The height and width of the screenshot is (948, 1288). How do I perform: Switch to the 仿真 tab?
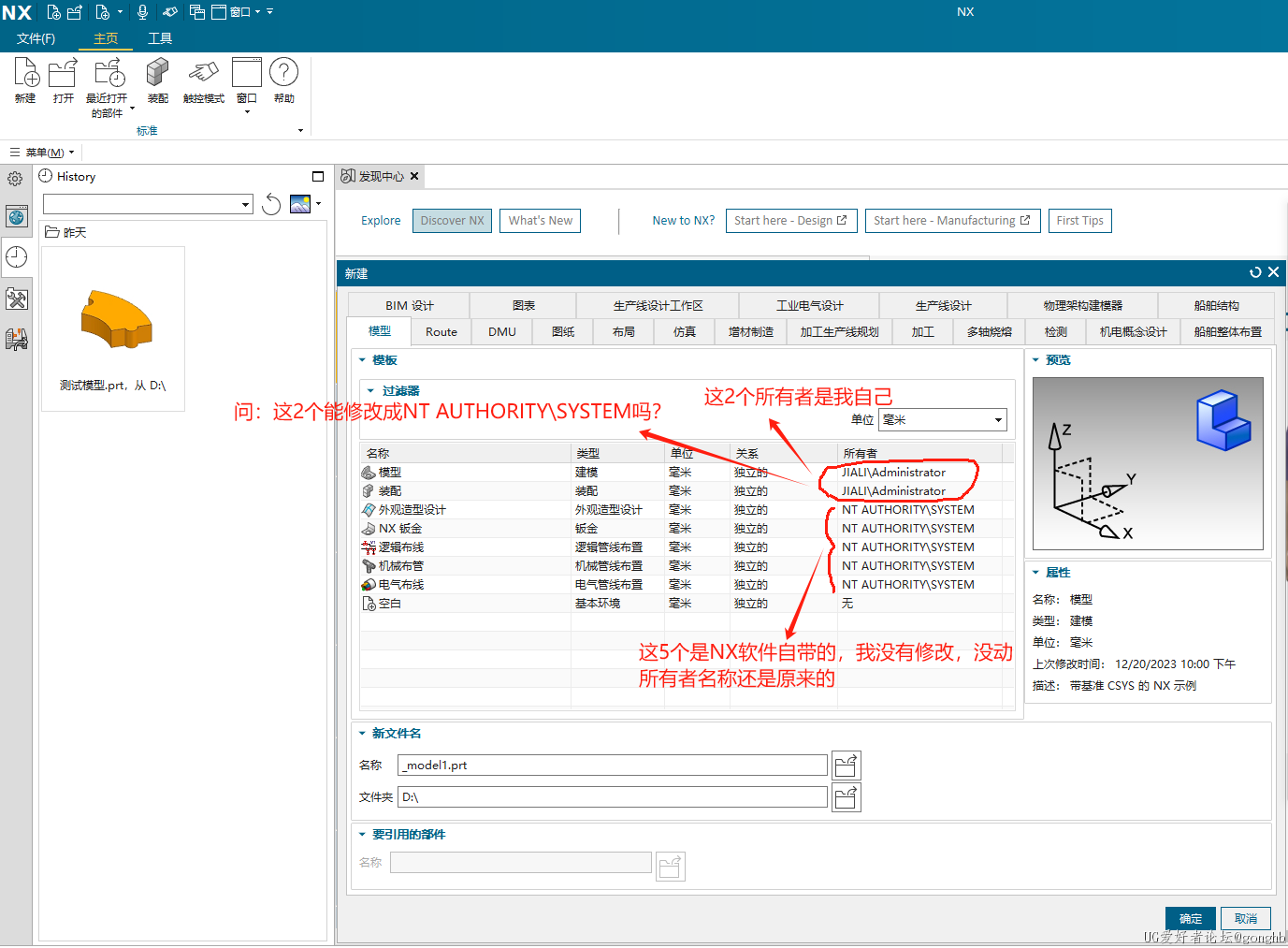[685, 332]
